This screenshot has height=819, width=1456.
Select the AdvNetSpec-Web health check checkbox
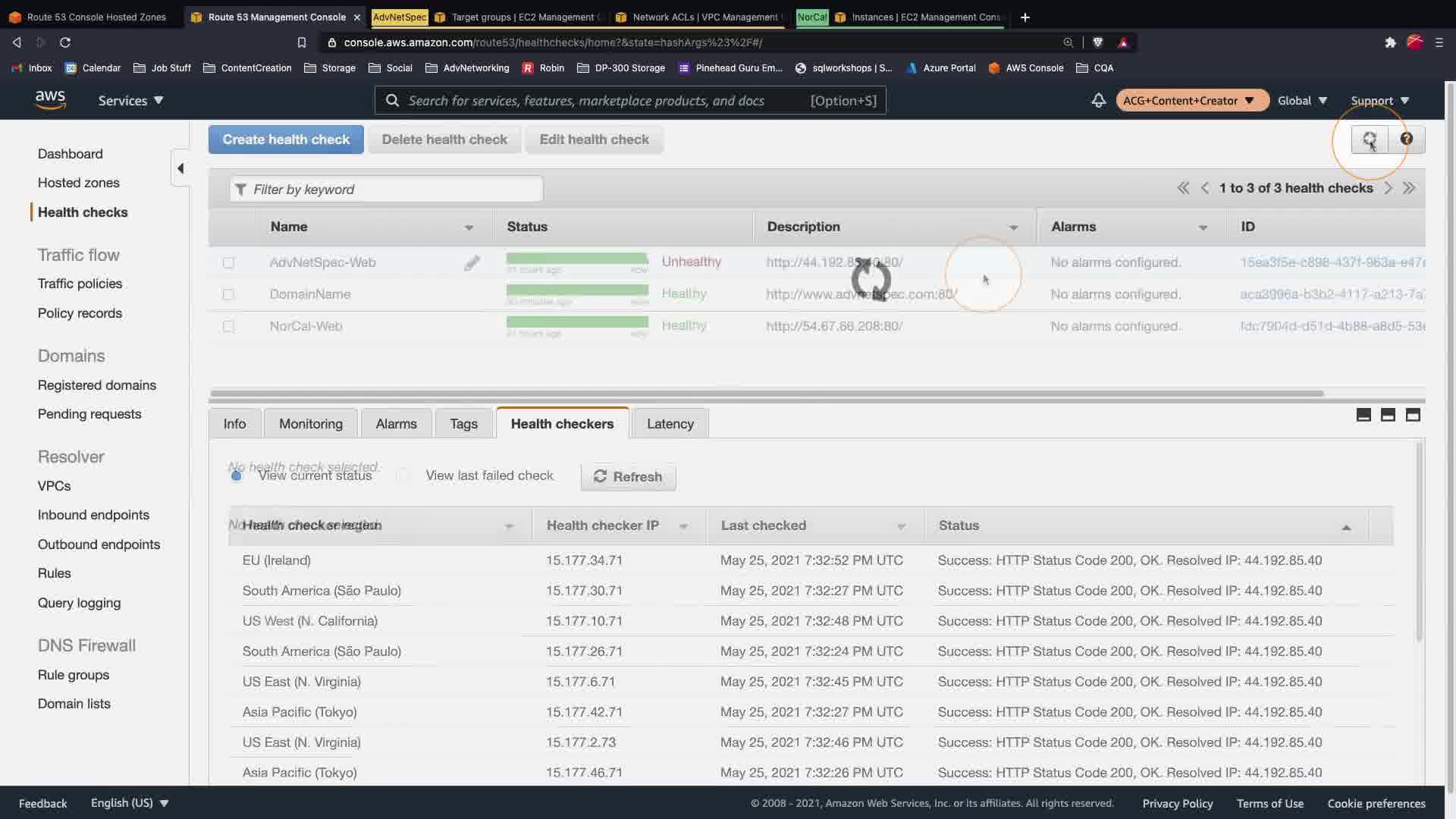point(228,263)
